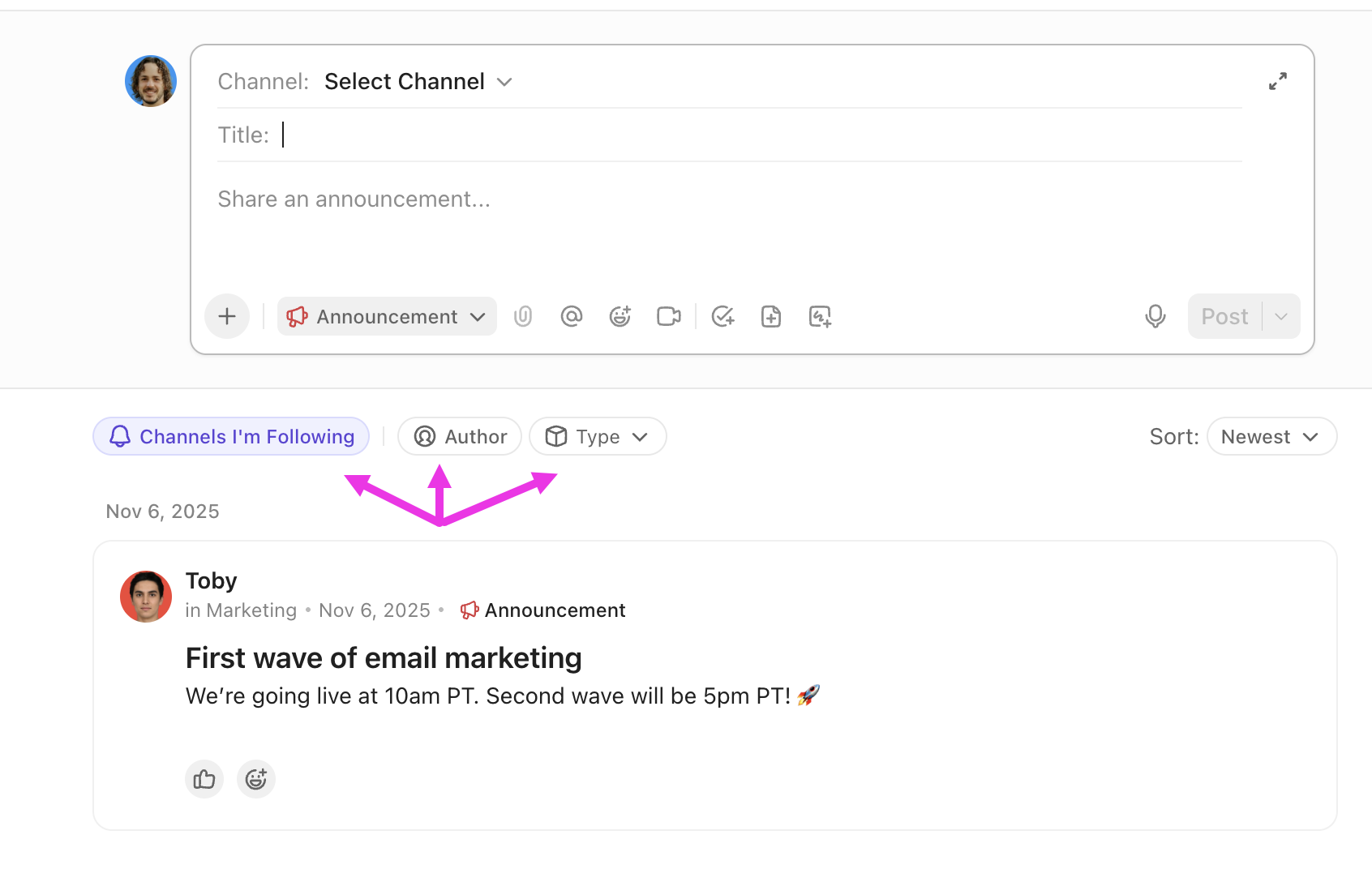Image resolution: width=1372 pixels, height=882 pixels.
Task: Open the First wave of email marketing post
Action: point(384,657)
